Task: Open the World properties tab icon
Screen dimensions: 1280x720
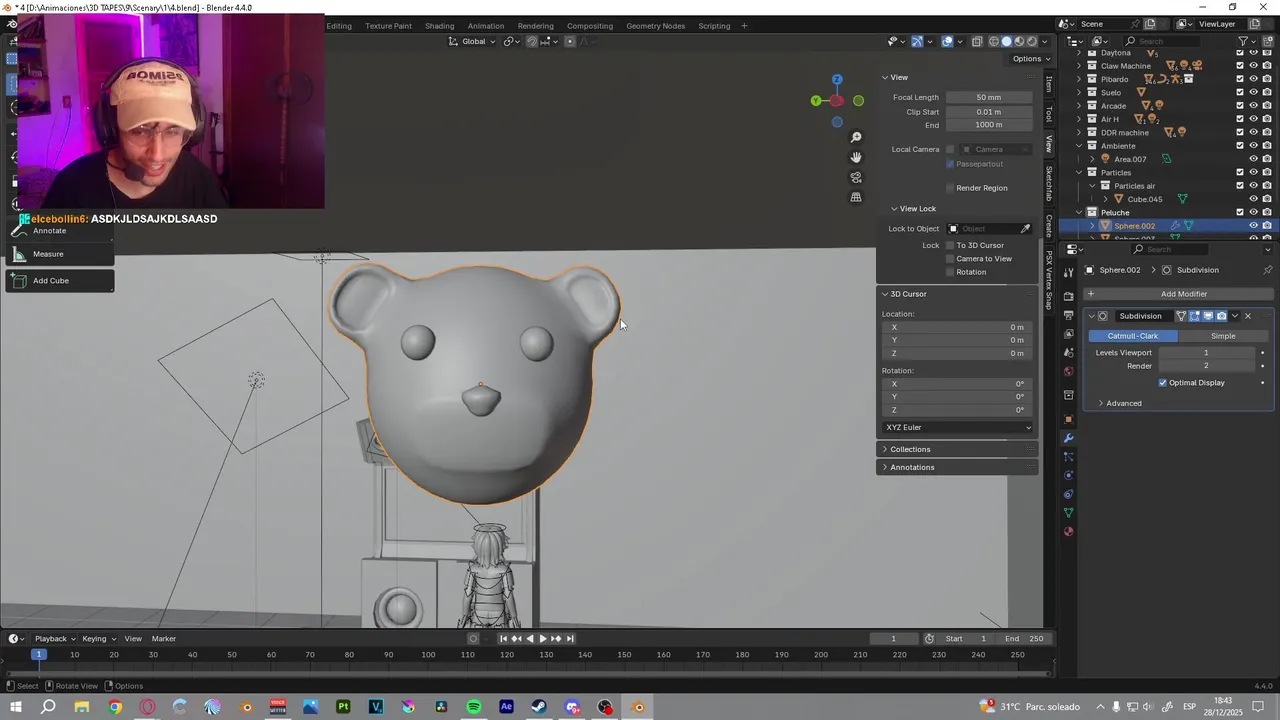Action: click(x=1068, y=372)
